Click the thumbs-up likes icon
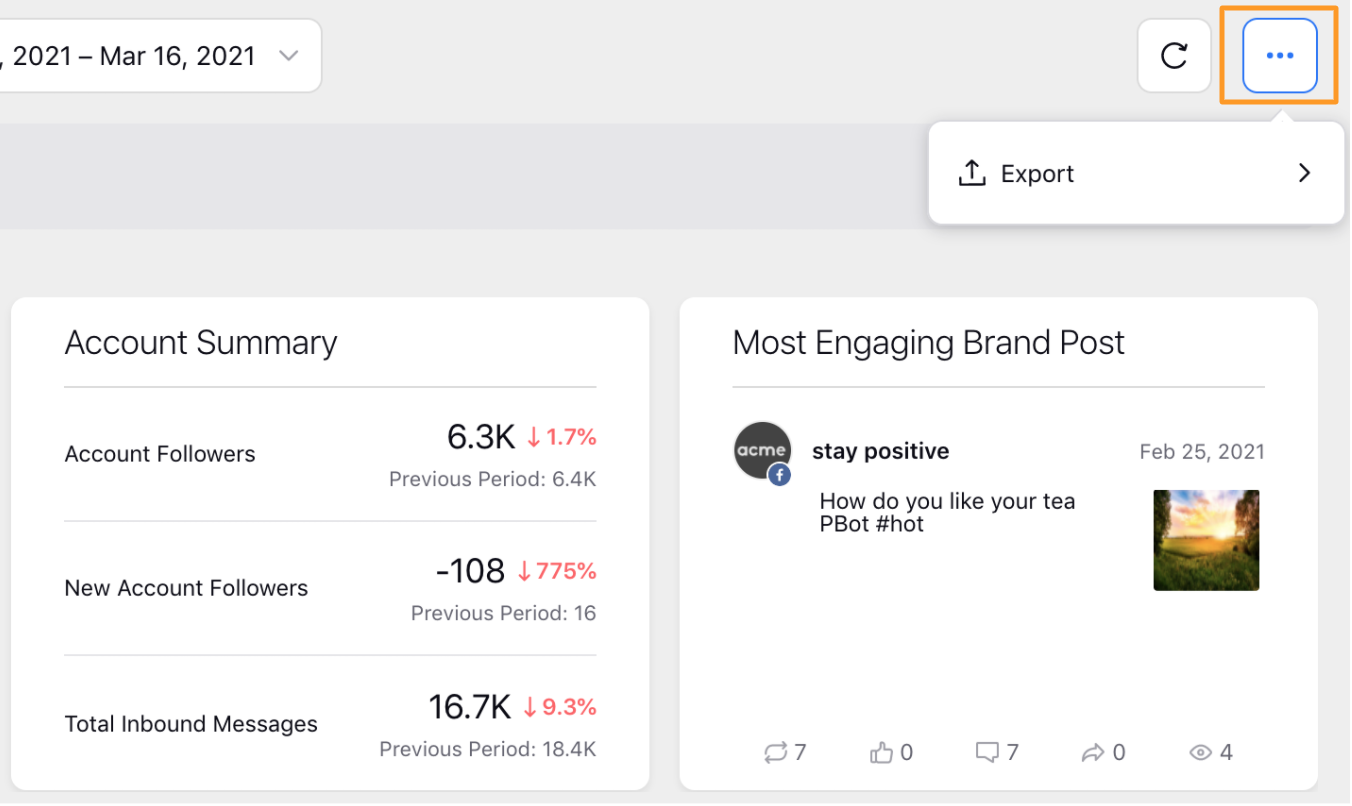Viewport: 1352px width, 806px height. coord(881,753)
